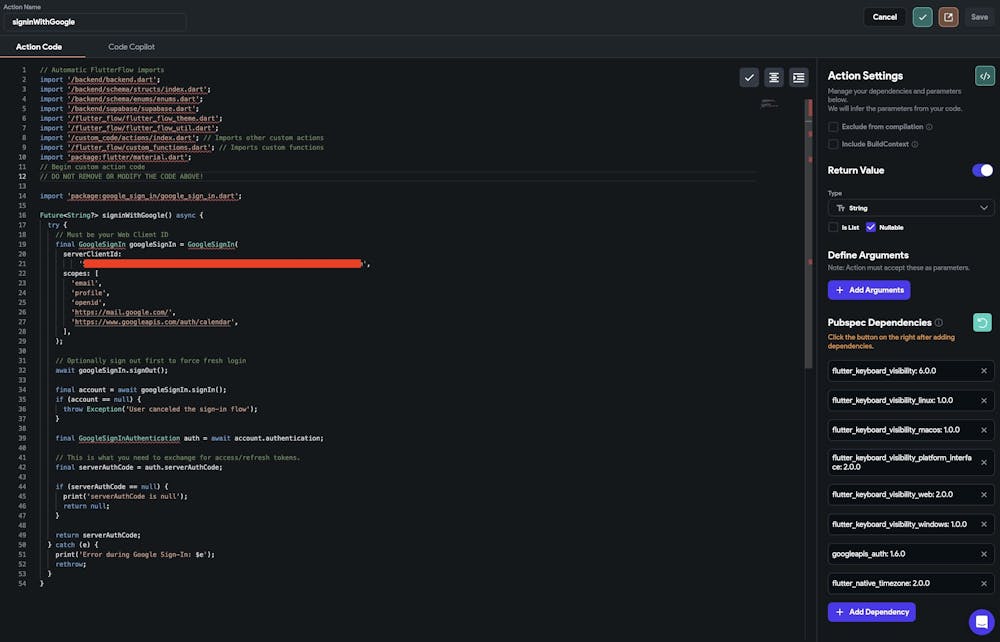
Task: Uncheck the Nullable checkbox
Action: [x=871, y=227]
